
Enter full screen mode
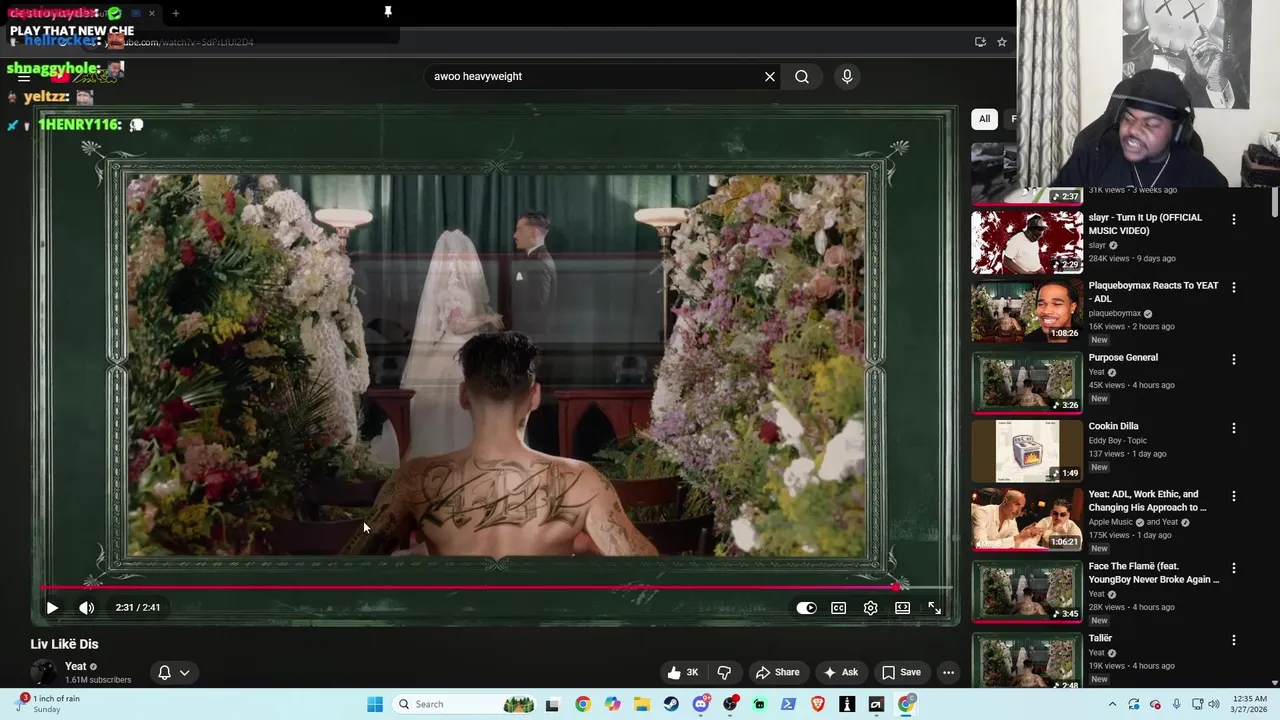pos(934,607)
